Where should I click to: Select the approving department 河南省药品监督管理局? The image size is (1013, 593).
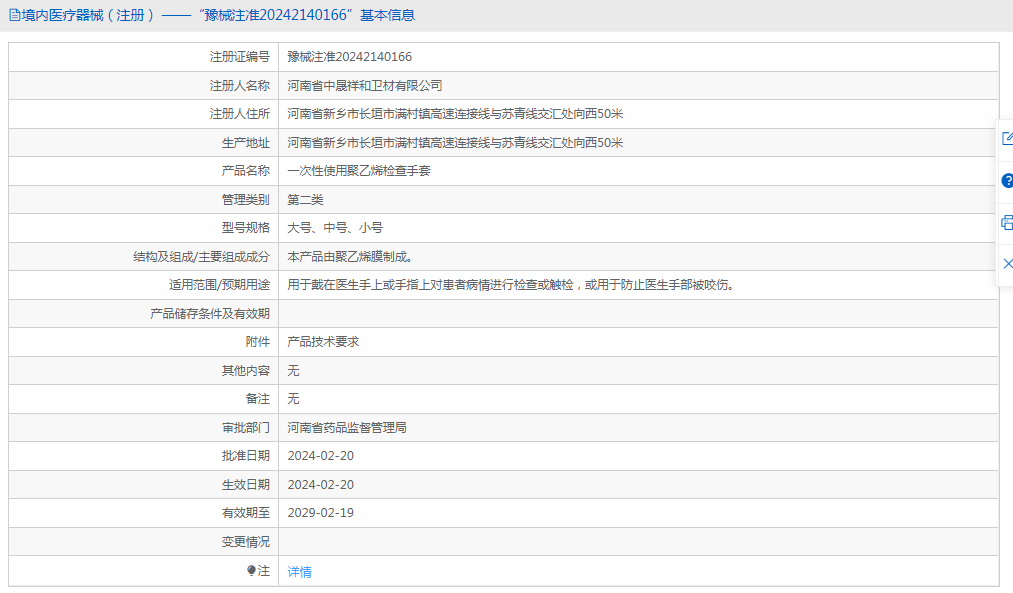tap(347, 428)
